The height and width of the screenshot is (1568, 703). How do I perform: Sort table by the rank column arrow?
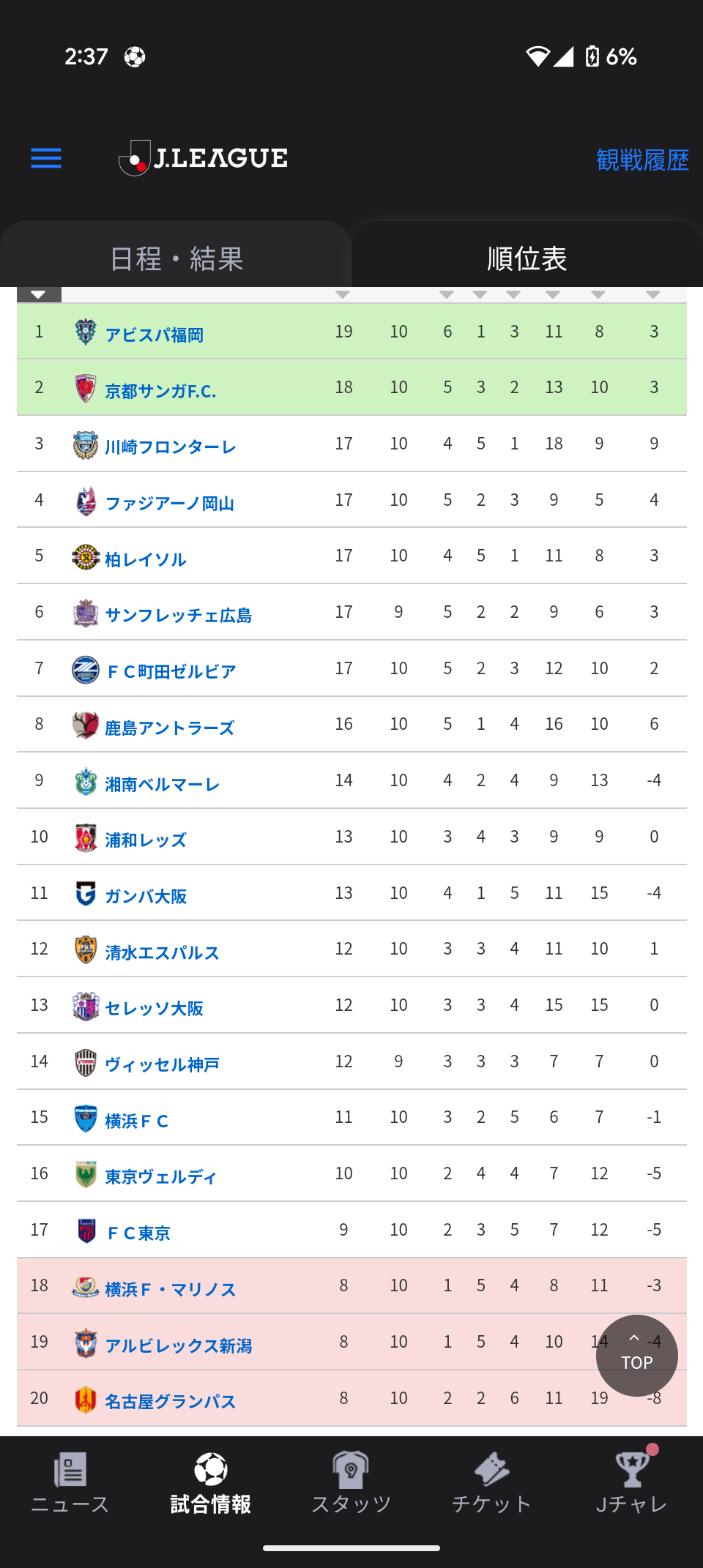39,294
